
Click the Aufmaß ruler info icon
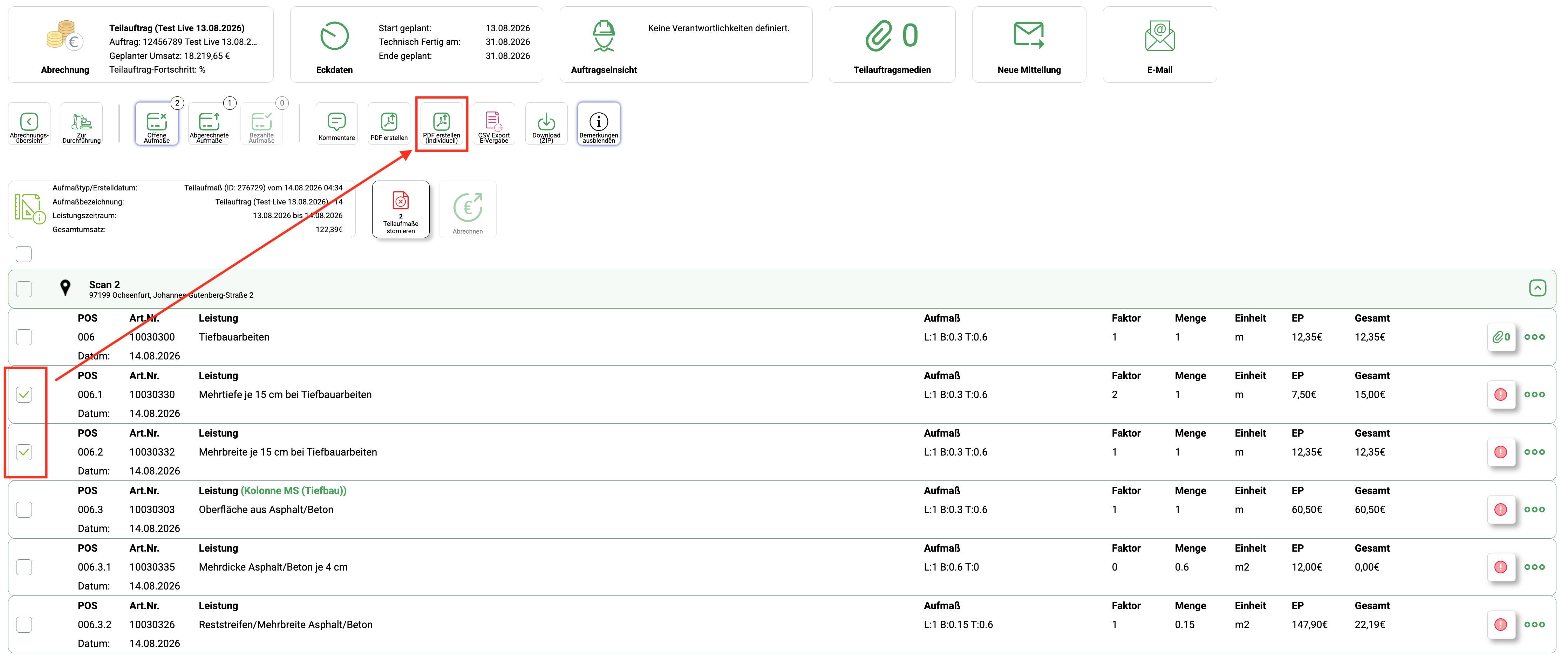pos(29,209)
